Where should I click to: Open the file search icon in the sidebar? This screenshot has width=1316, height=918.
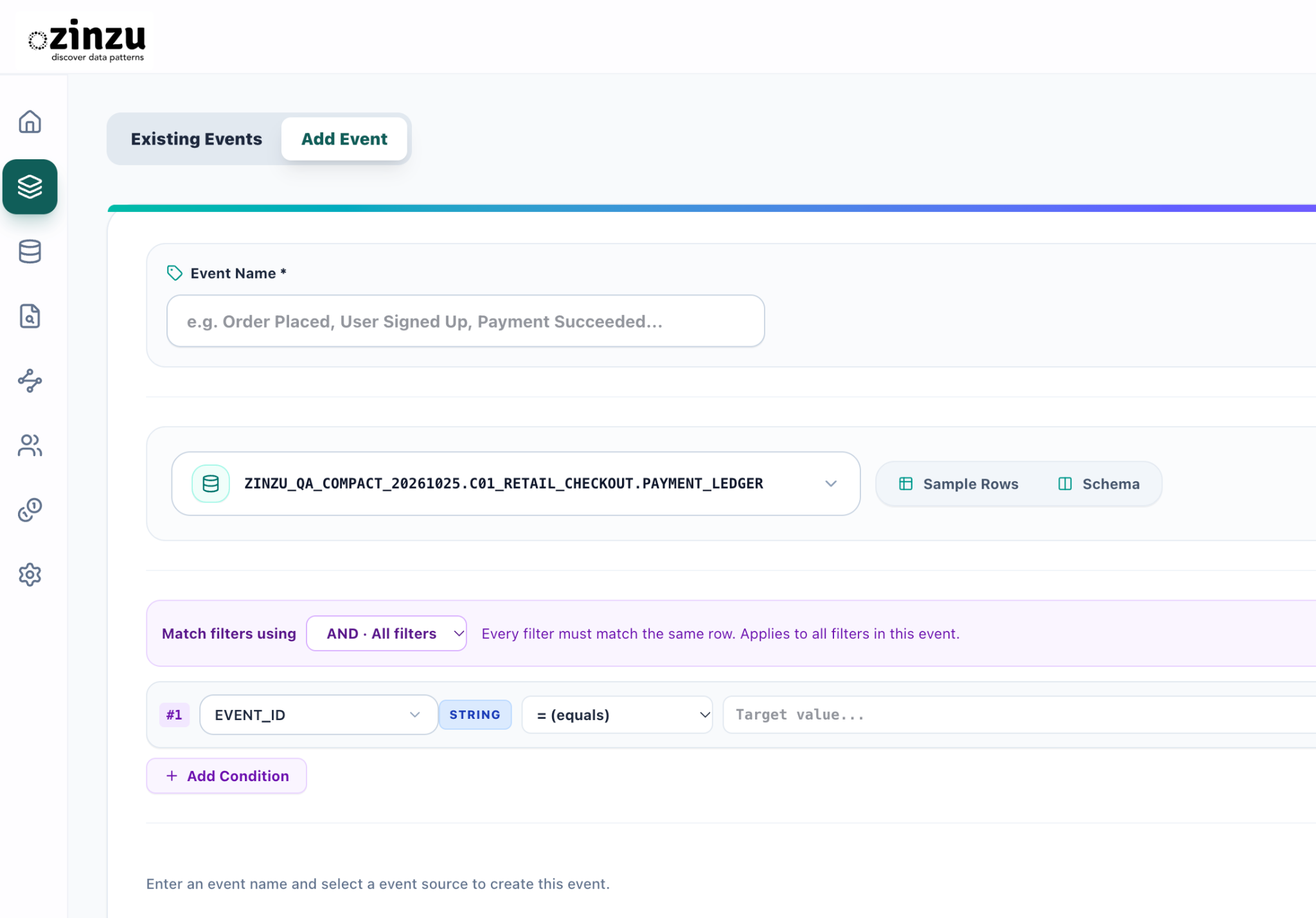[x=30, y=316]
